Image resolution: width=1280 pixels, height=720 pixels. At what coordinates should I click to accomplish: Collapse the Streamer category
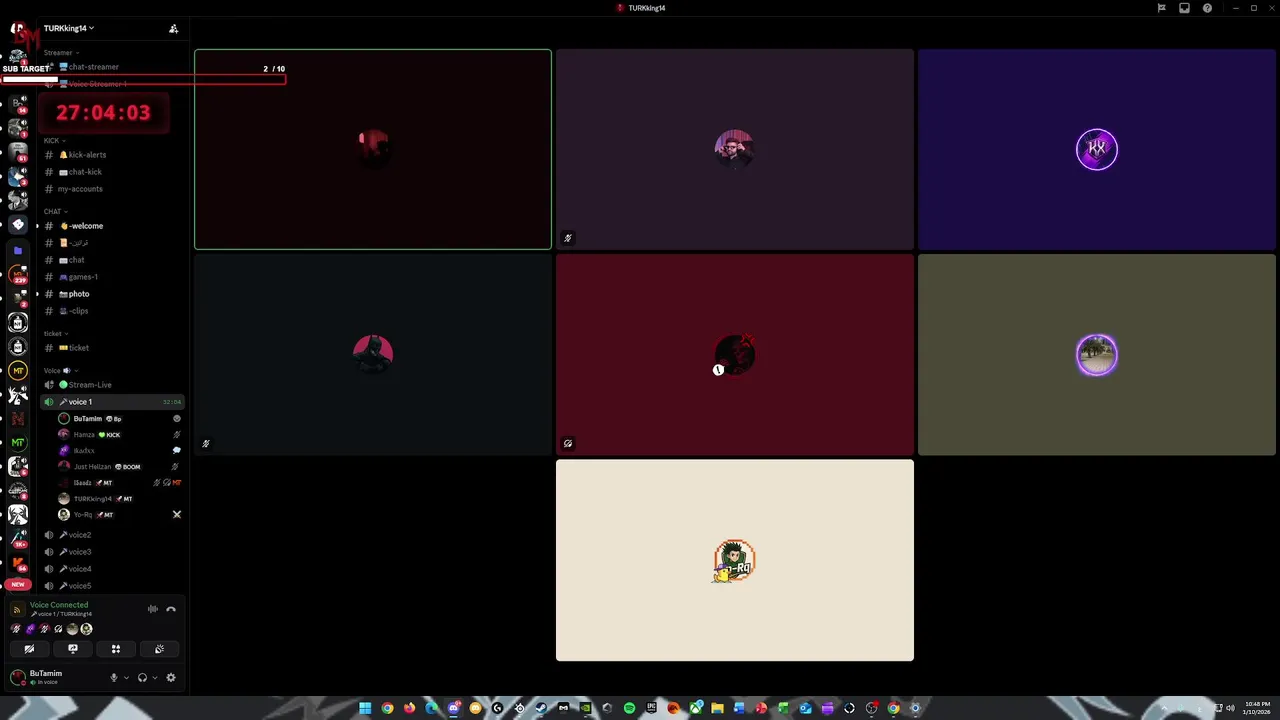point(61,52)
